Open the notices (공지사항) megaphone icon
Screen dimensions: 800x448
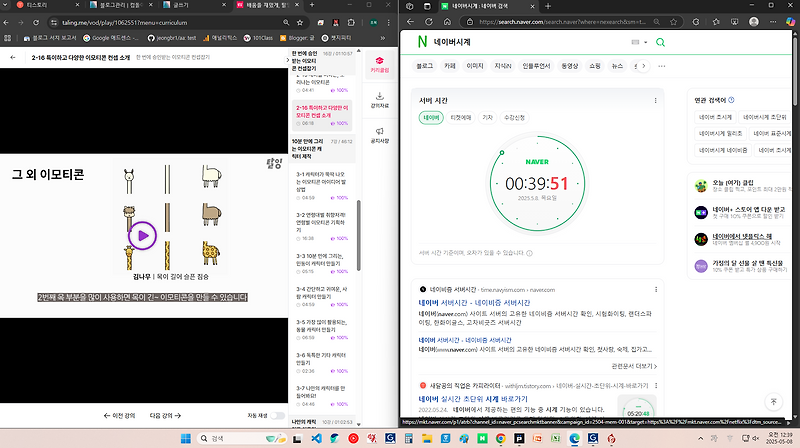coord(380,135)
